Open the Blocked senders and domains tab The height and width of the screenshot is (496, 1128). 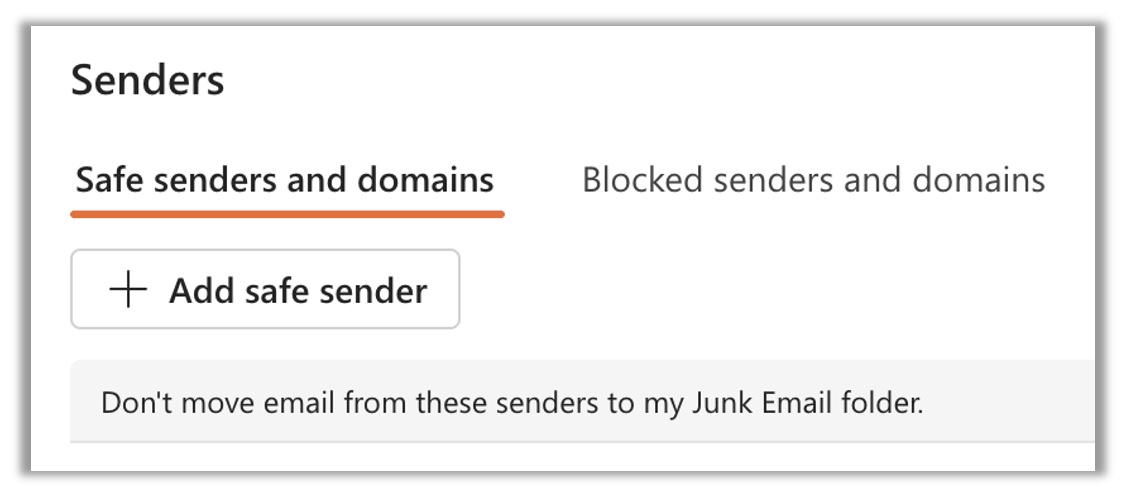(813, 180)
